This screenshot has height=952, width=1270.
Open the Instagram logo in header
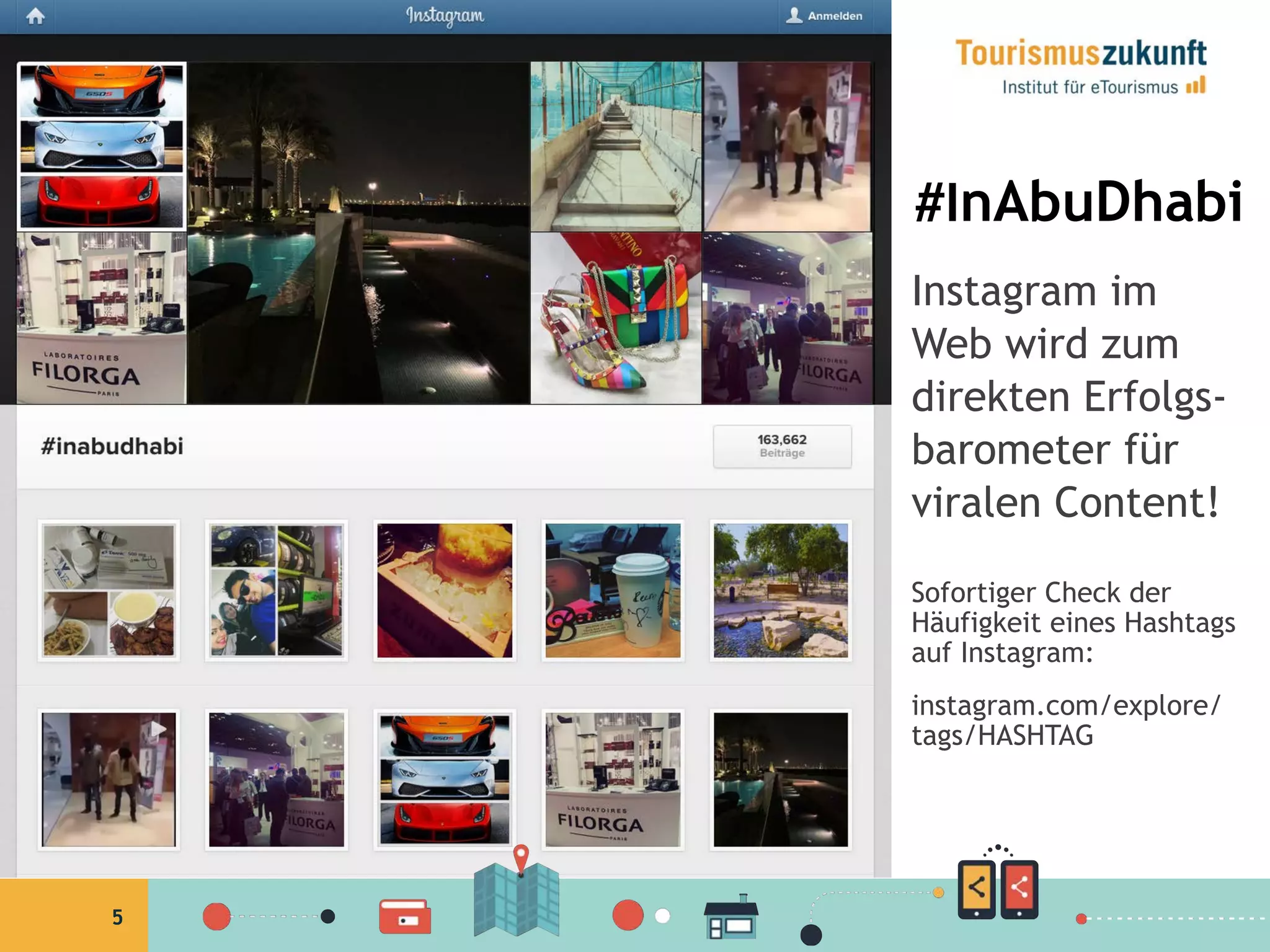445,16
